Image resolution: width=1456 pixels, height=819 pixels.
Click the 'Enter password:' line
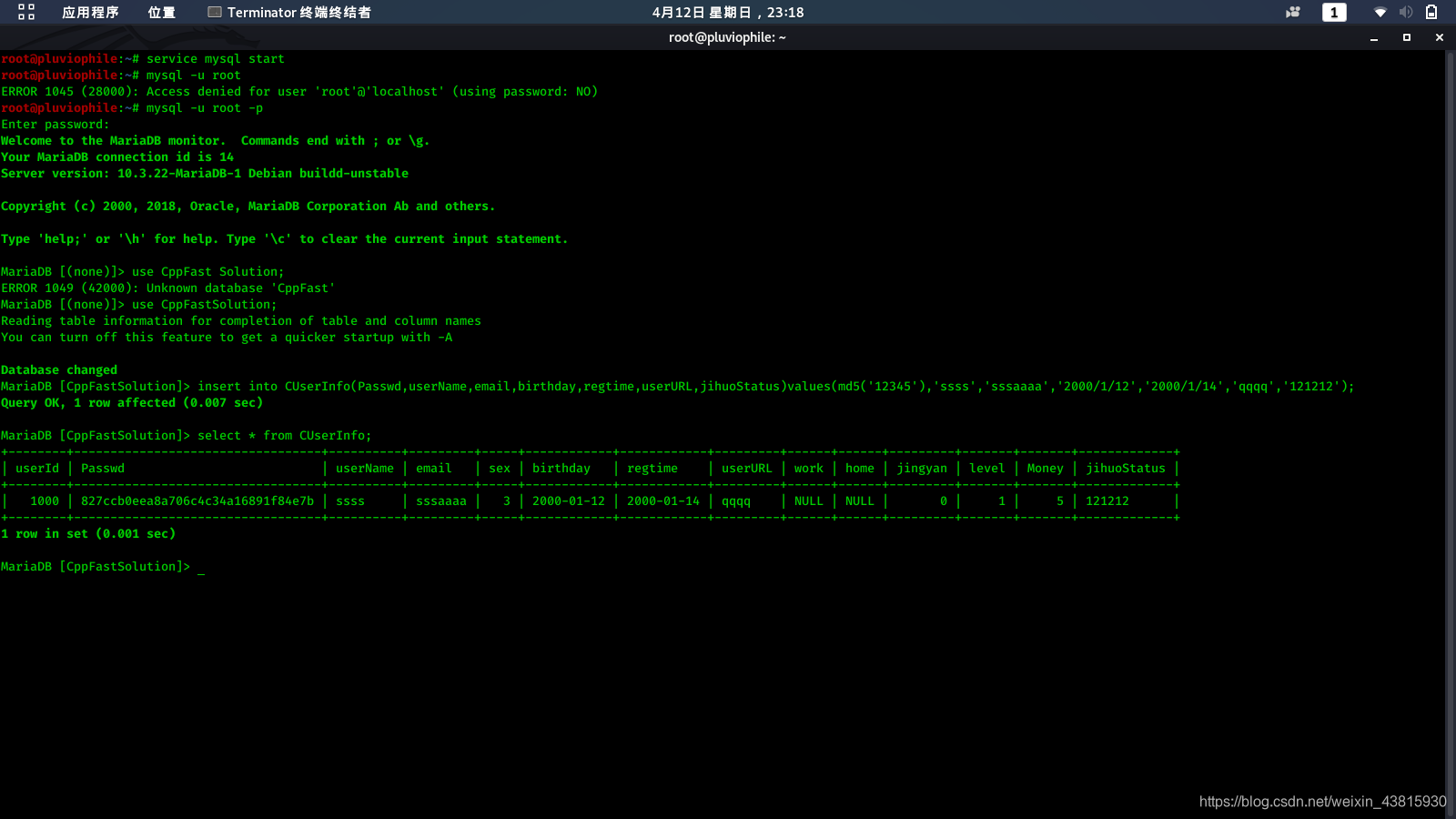click(x=55, y=125)
